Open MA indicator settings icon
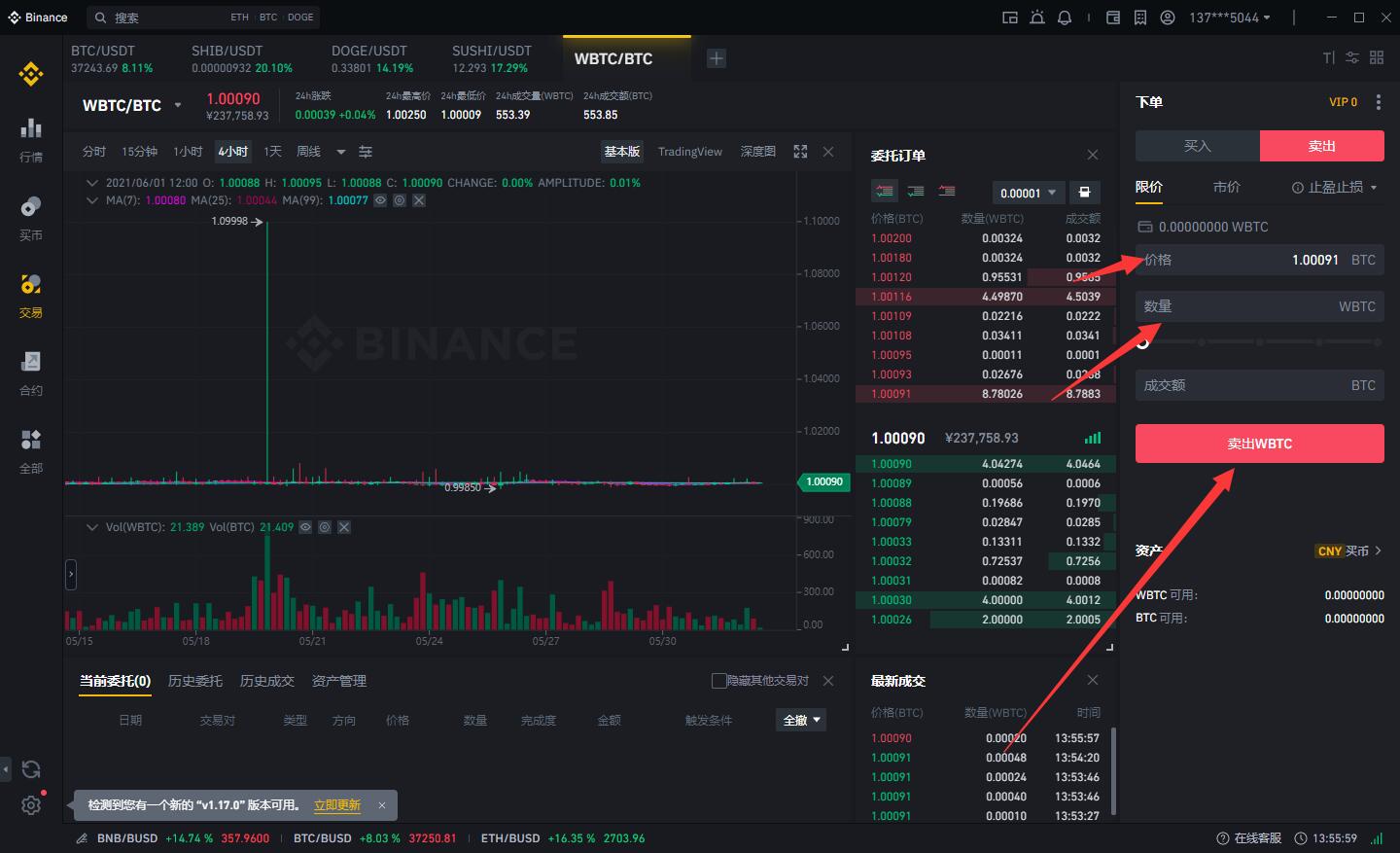This screenshot has width=1400, height=853. (400, 200)
